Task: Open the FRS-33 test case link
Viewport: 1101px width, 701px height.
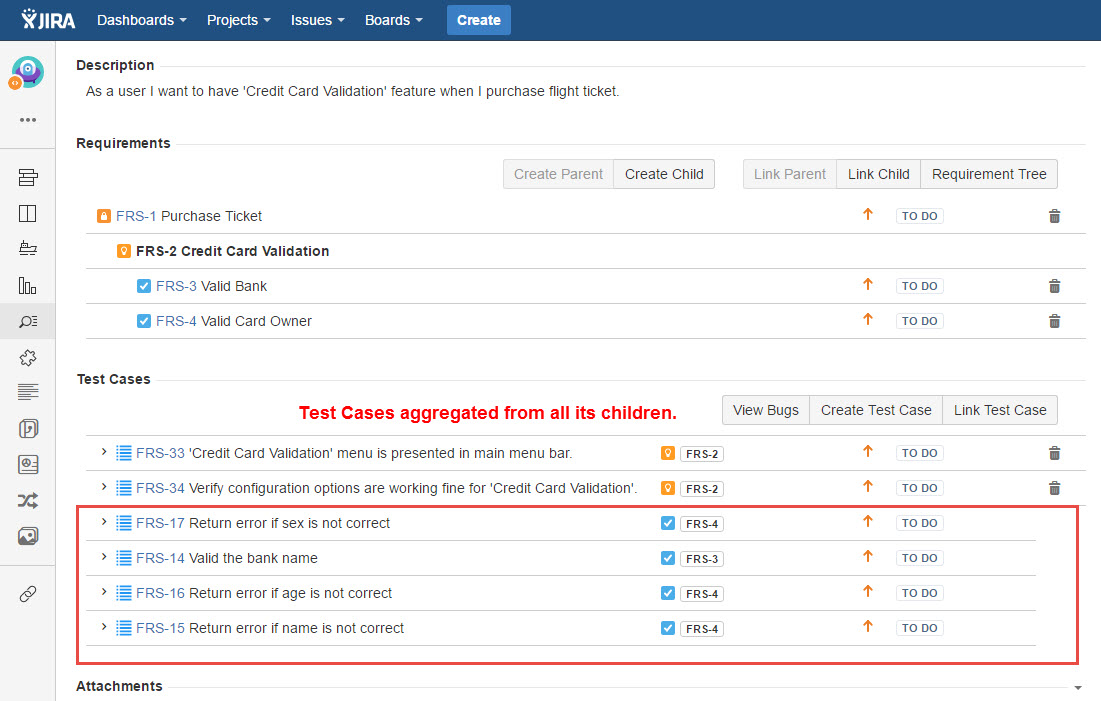Action: pos(160,454)
